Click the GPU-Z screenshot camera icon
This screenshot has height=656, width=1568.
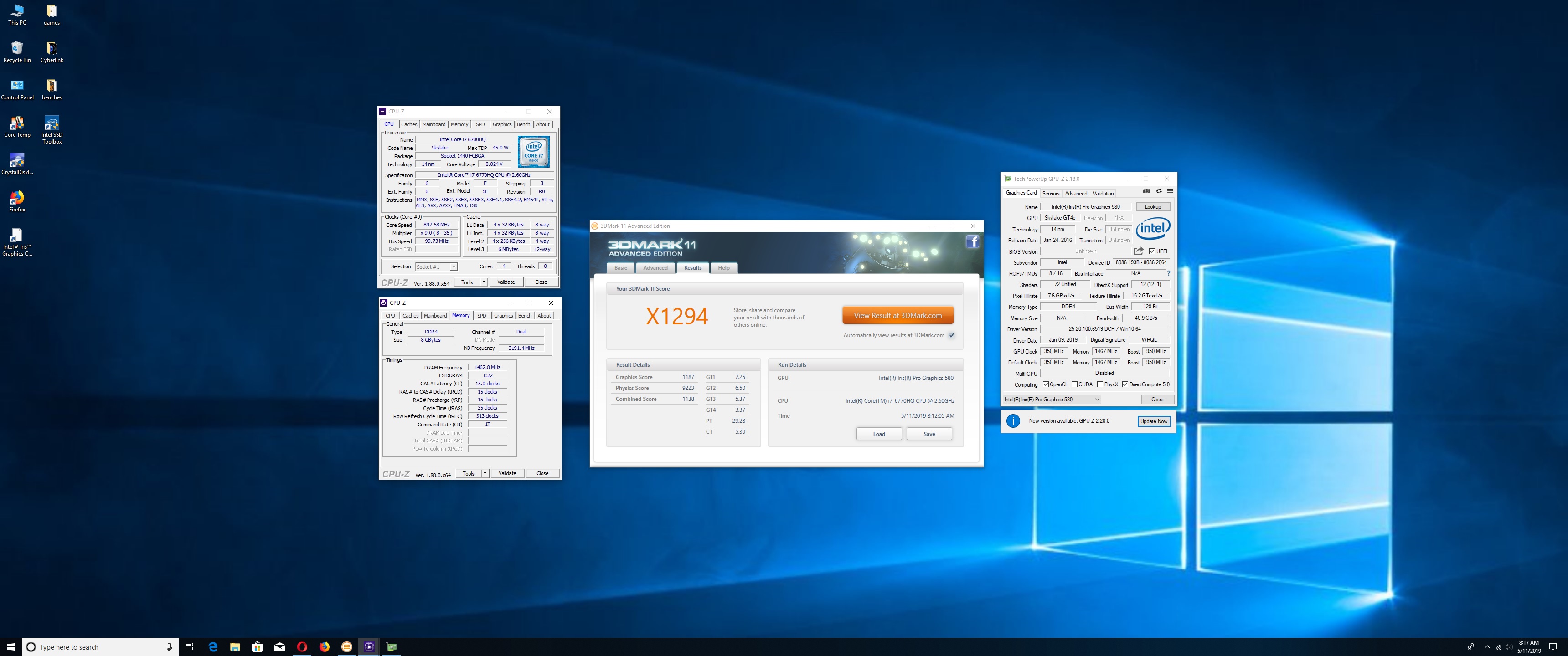pos(1147,191)
